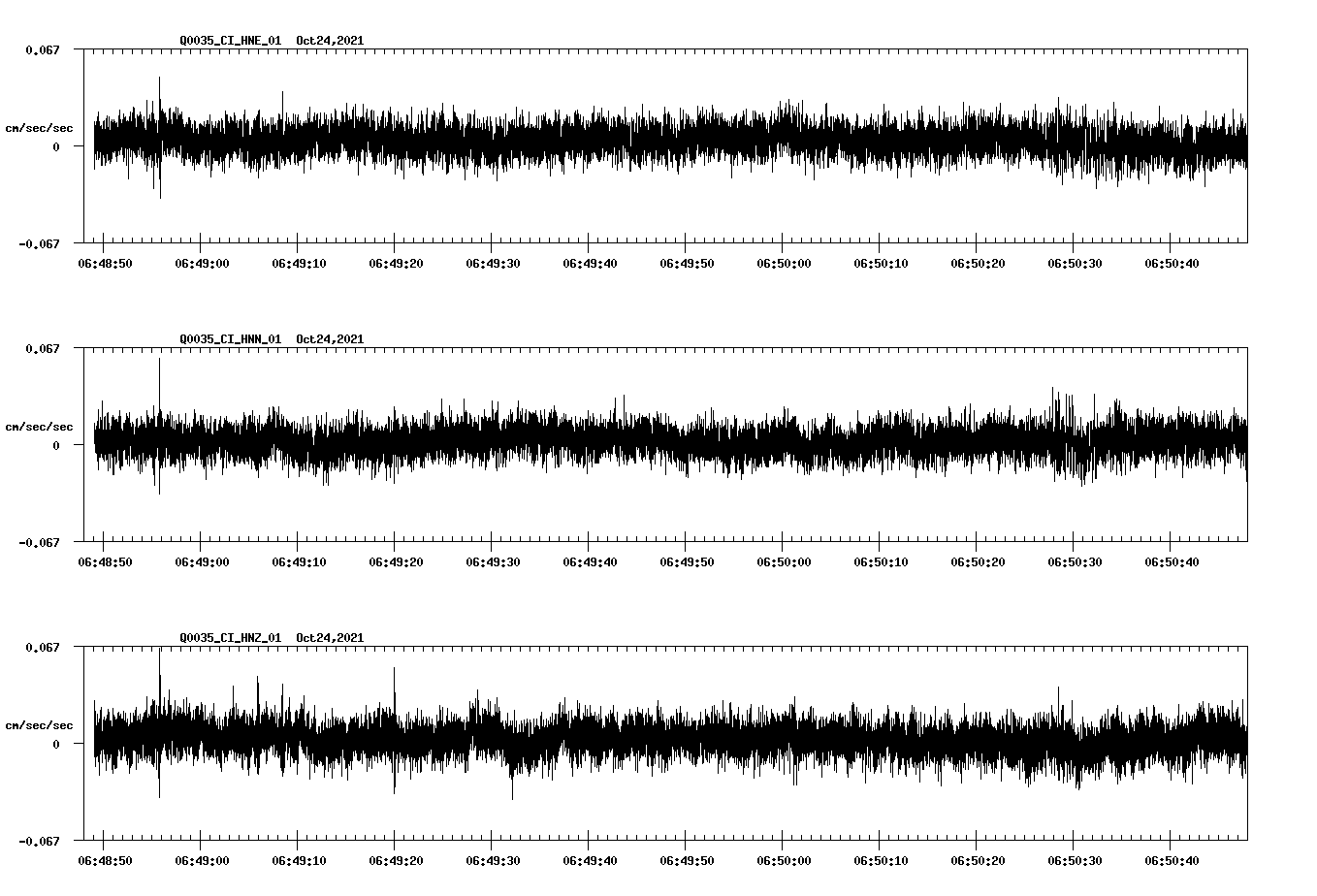Click the 06:50:20 time label under HNZ plot
Screen dimensions: 1317x896
978,861
